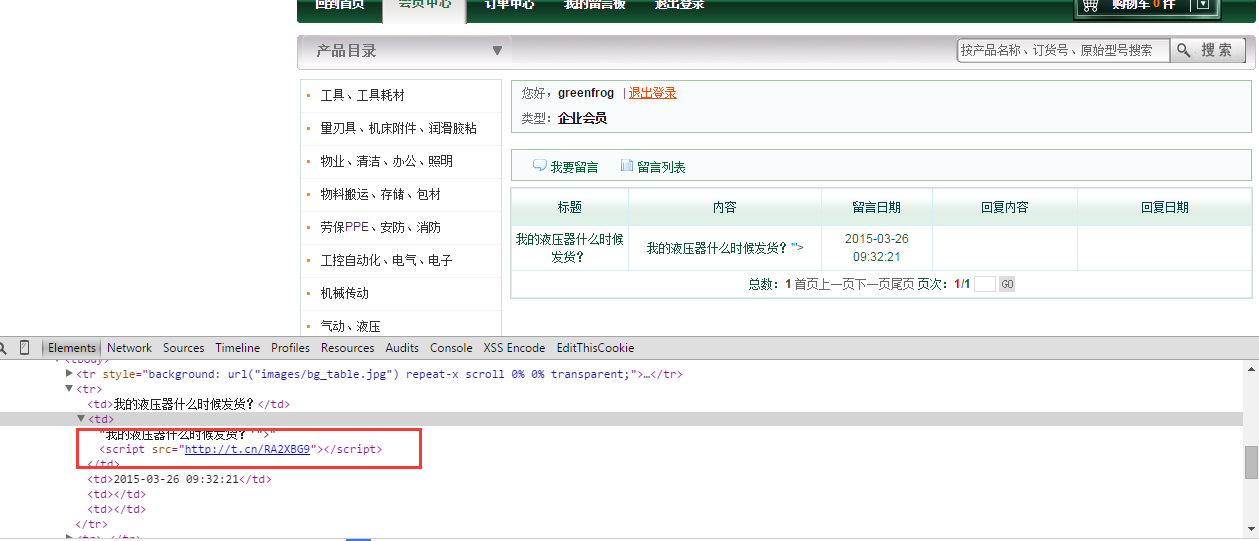The height and width of the screenshot is (541, 1259).
Task: Focus the page number input box
Action: (985, 284)
